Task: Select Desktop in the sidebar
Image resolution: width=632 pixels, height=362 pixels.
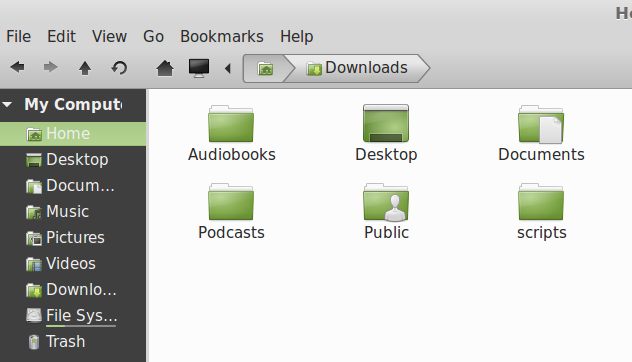Action: pyautogui.click(x=73, y=160)
